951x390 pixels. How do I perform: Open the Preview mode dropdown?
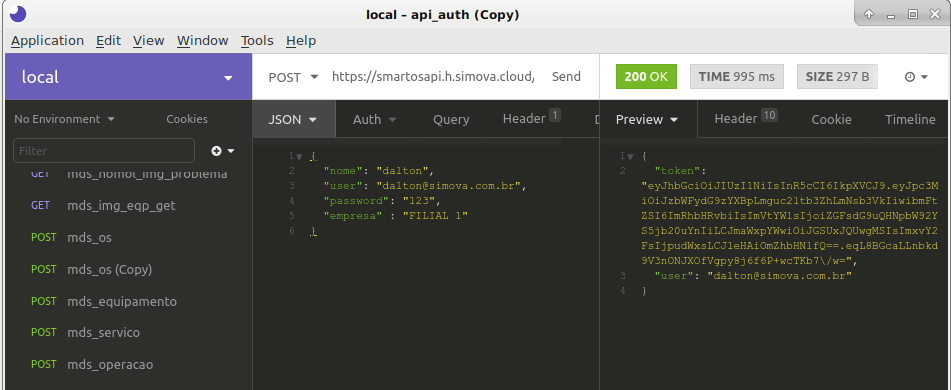(647, 119)
